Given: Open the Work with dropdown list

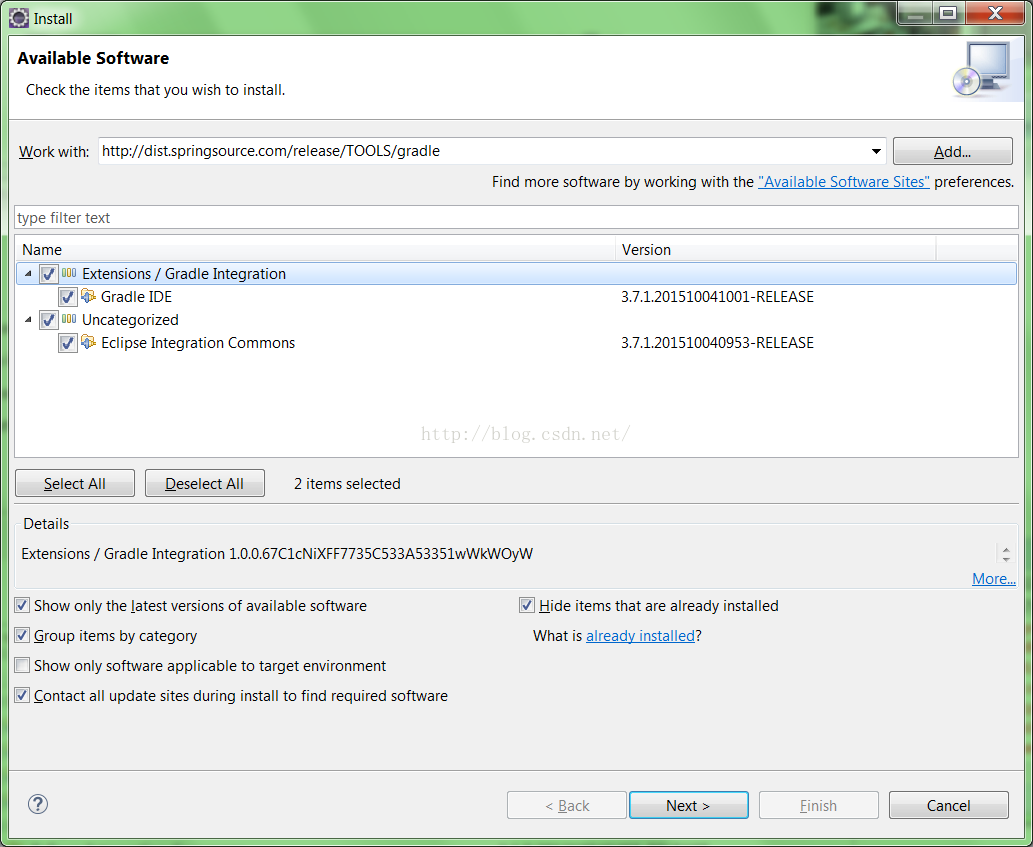Looking at the screenshot, I should 876,151.
